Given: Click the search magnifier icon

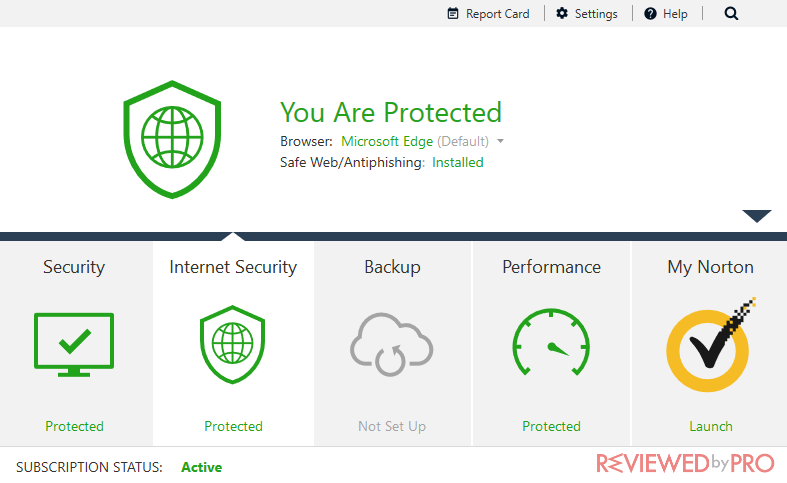Looking at the screenshot, I should pos(731,14).
